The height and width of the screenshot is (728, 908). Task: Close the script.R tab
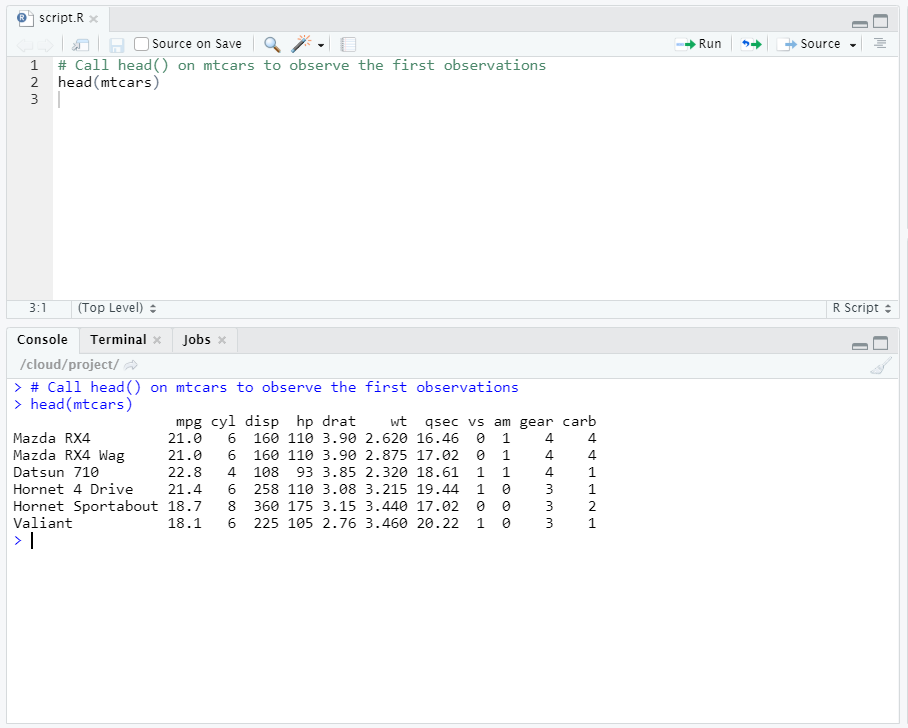(x=94, y=19)
